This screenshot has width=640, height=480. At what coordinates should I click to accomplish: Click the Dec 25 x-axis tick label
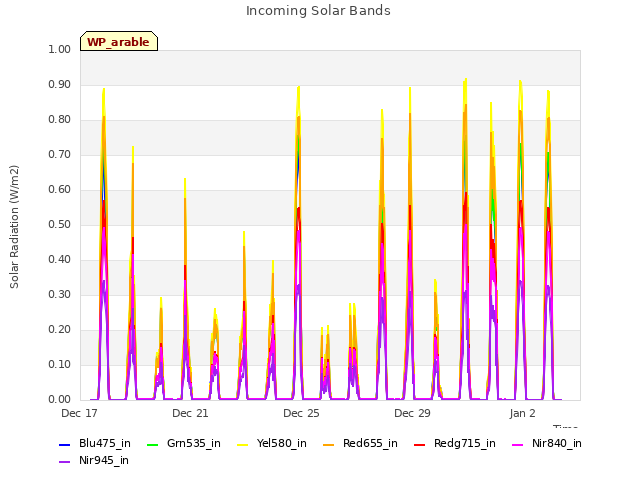pyautogui.click(x=301, y=413)
